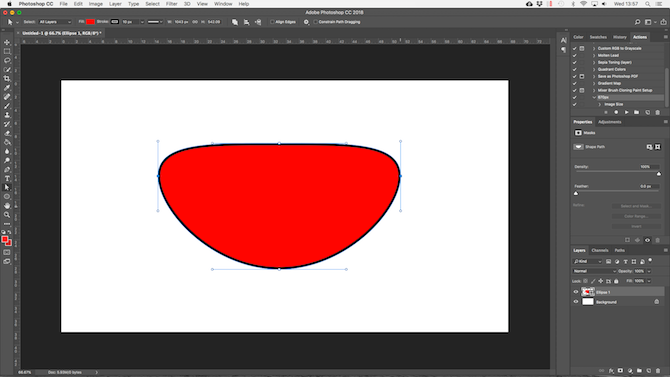
Task: Select the Crop tool
Action: pos(7,79)
